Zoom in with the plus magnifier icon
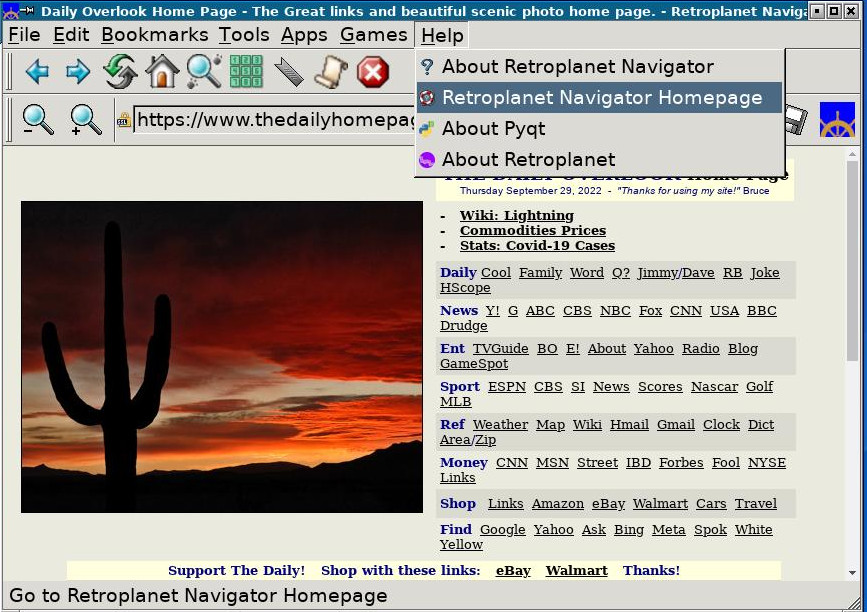The image size is (867, 612). point(86,119)
